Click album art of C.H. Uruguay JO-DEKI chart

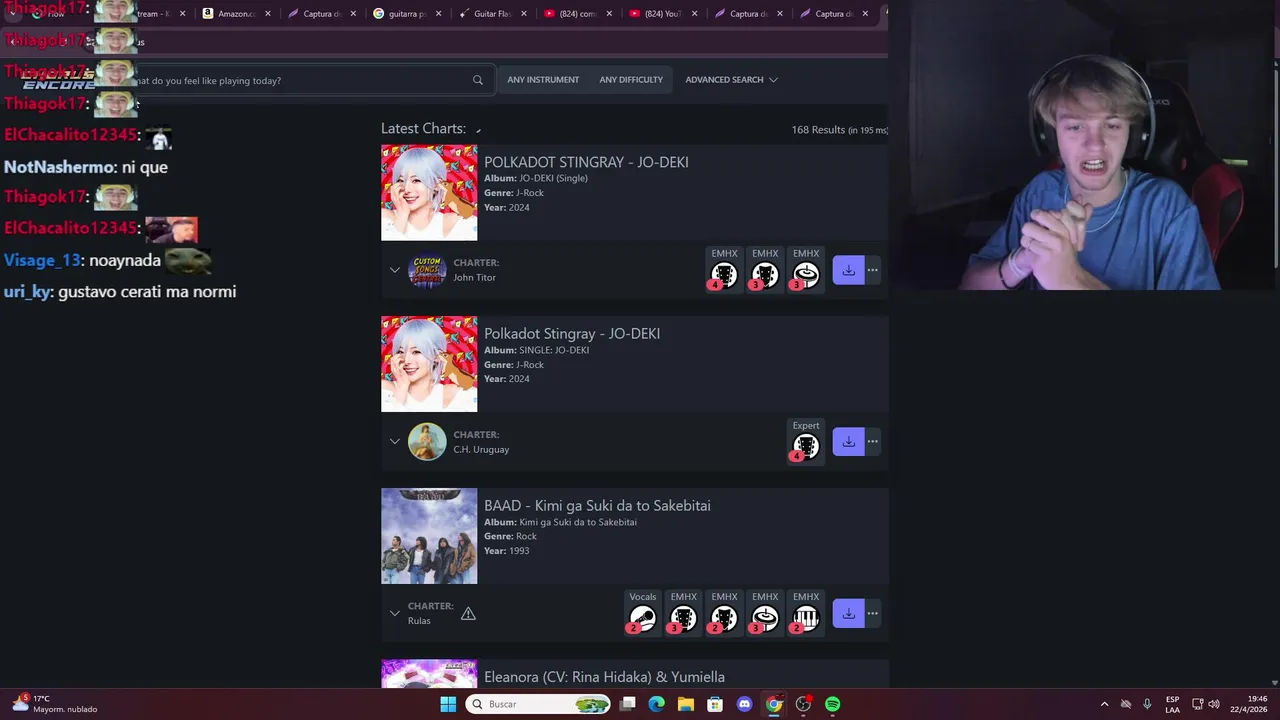tap(429, 364)
